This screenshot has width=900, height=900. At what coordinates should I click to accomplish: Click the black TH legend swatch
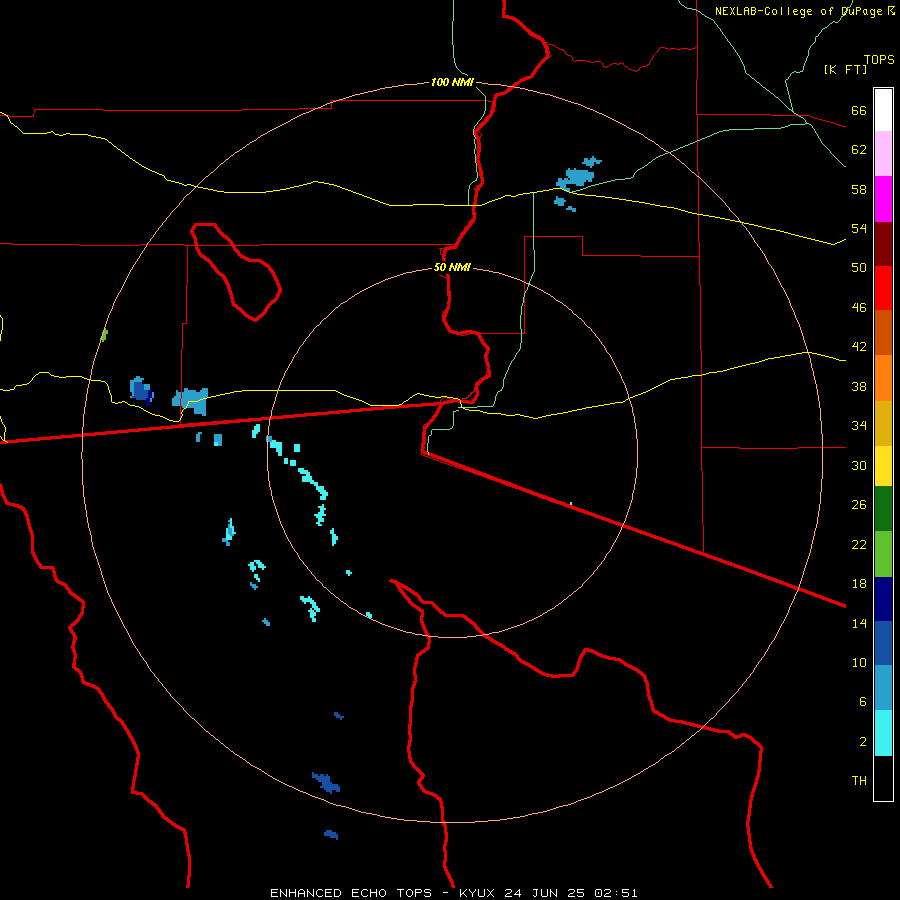pyautogui.click(x=883, y=778)
